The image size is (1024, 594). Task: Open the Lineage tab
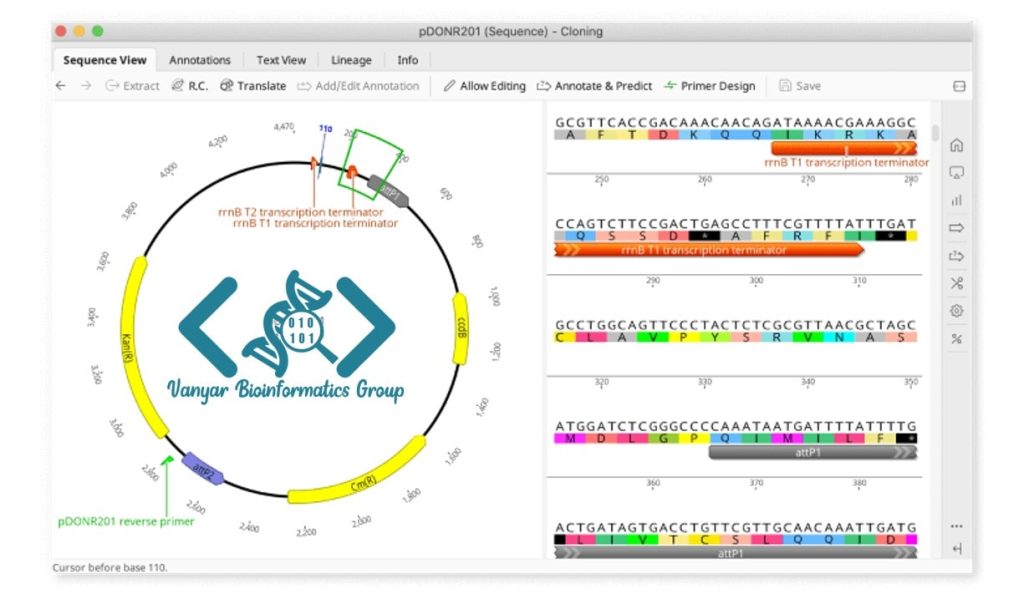tap(351, 60)
